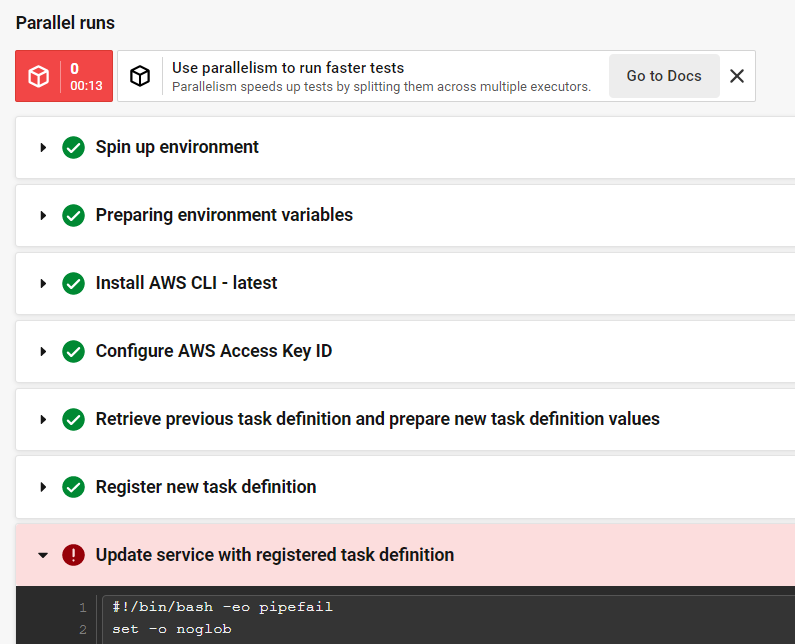Screen dimensions: 795x644
Task: Expand the Spin up environment step arrow
Action: point(43,148)
